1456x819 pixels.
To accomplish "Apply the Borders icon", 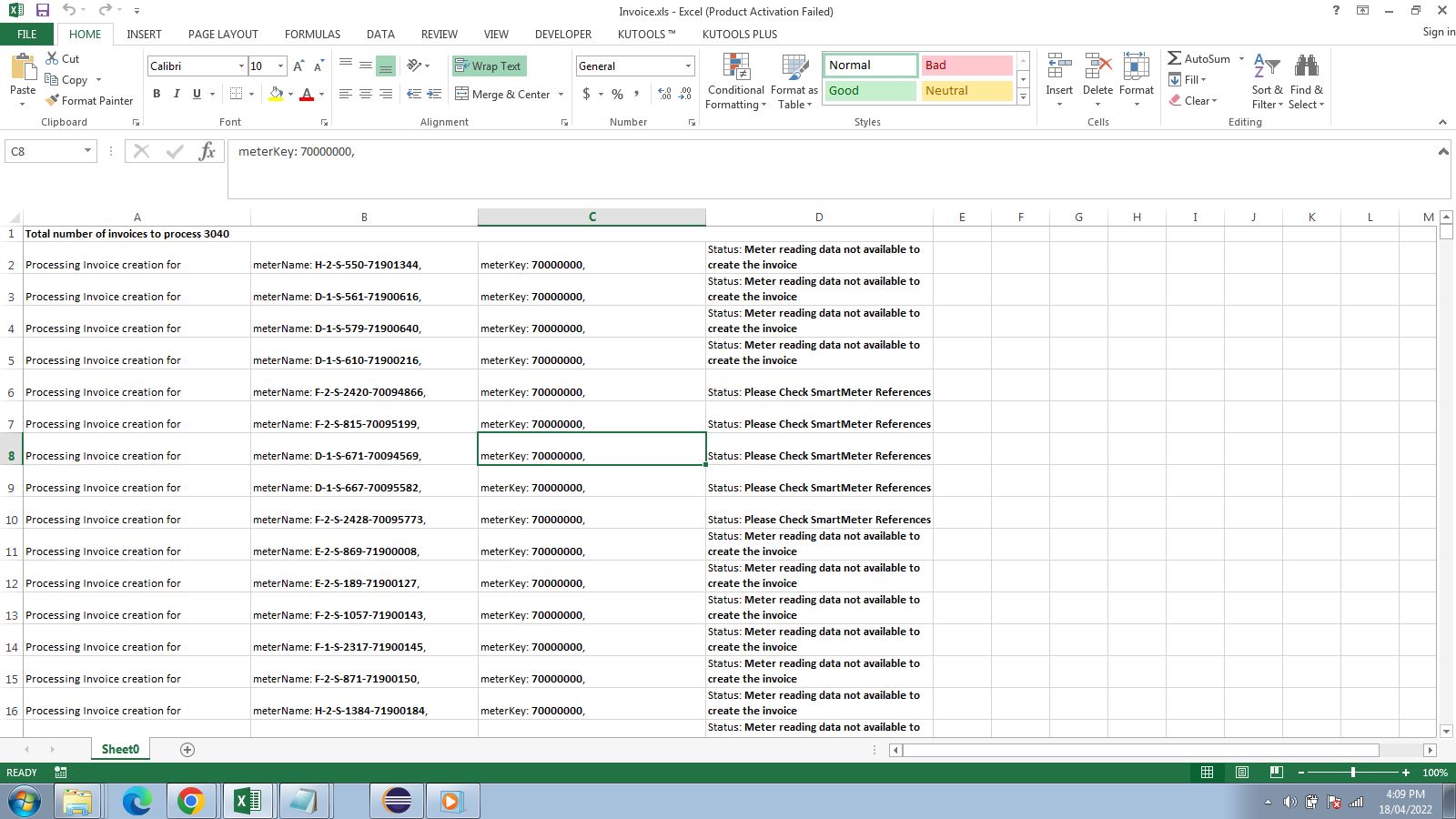I will [237, 94].
